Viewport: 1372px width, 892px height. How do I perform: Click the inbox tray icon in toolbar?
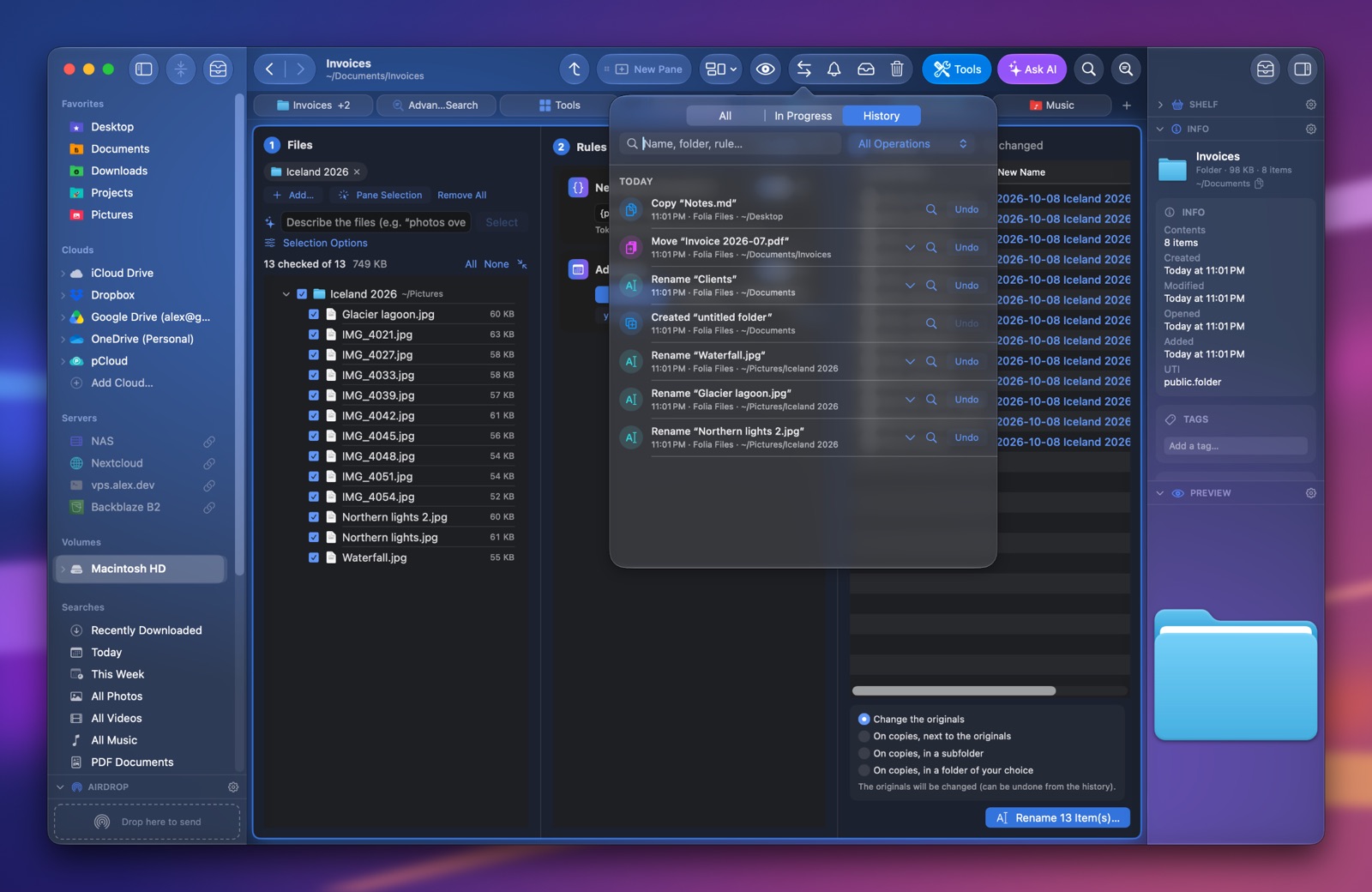(x=866, y=69)
